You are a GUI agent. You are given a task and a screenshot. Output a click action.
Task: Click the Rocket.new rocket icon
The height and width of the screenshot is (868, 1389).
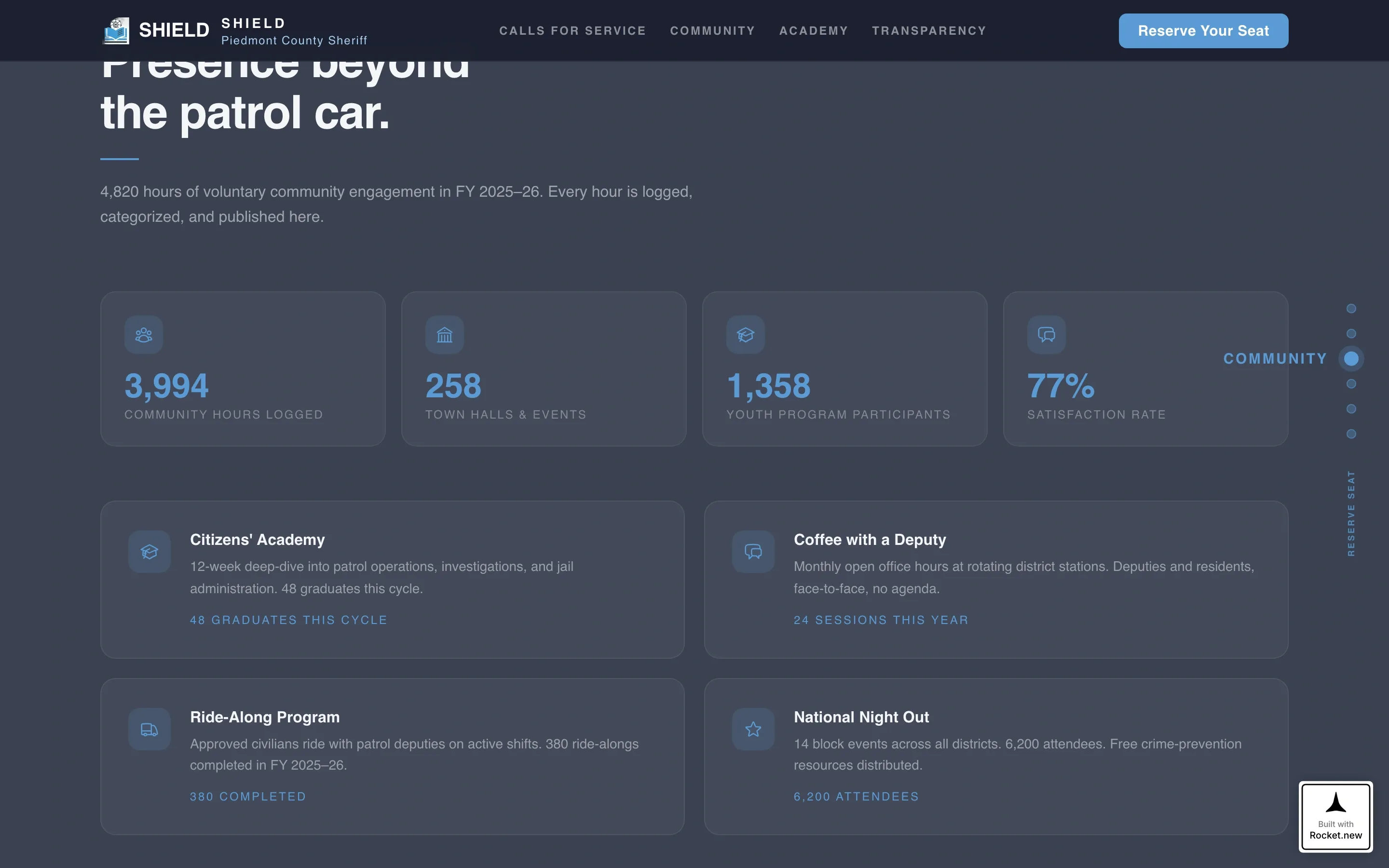pos(1335,802)
